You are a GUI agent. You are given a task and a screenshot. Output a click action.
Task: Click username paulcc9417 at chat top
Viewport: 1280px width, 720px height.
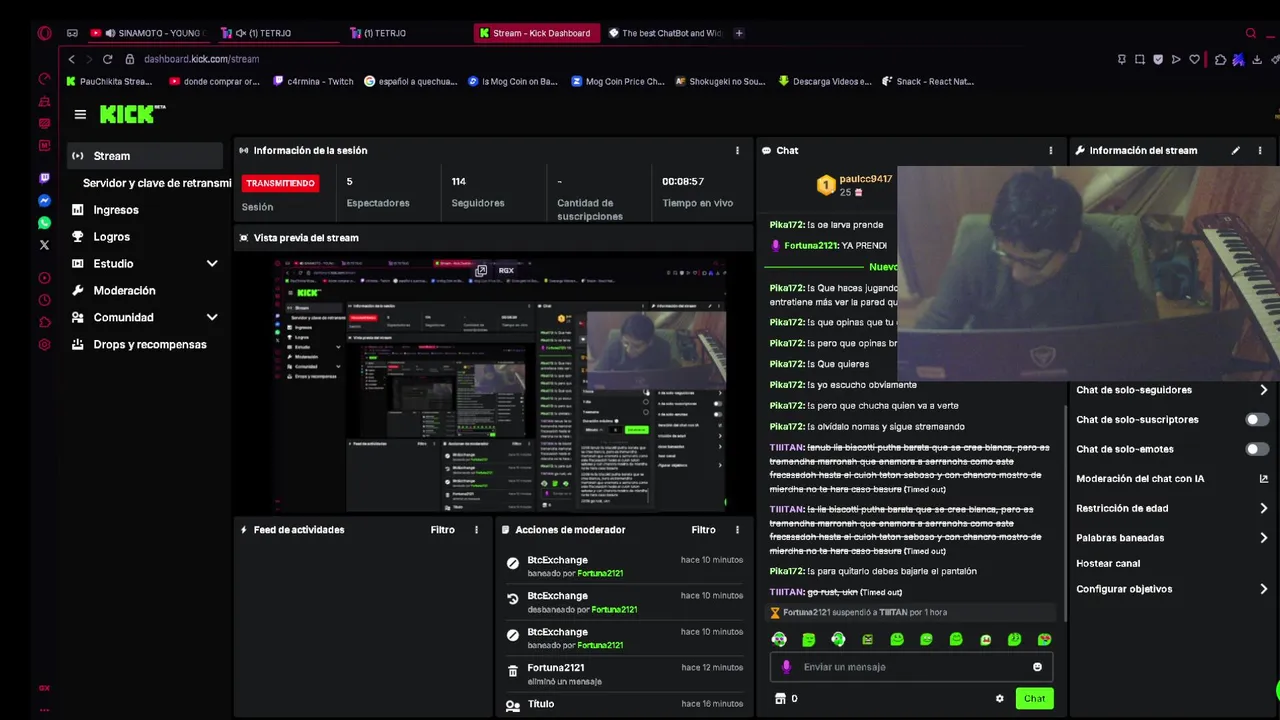click(865, 179)
